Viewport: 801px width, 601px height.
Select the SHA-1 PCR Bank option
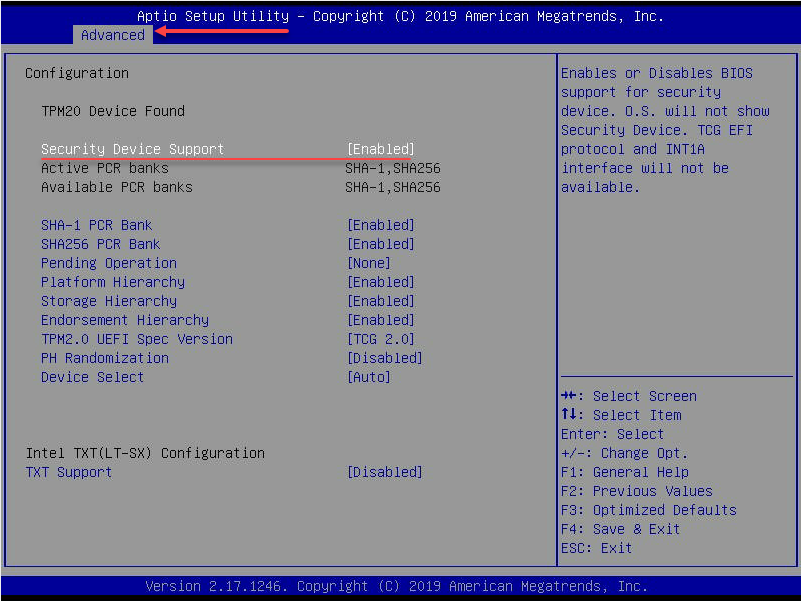click(x=96, y=225)
